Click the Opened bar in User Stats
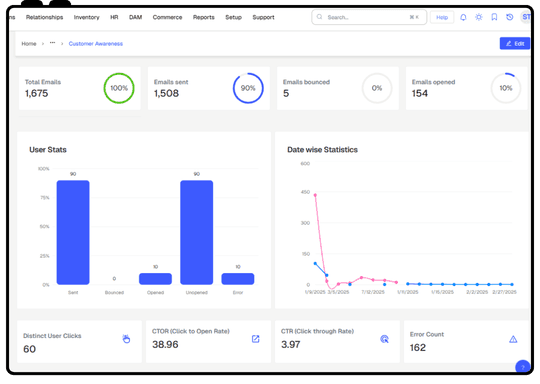Image resolution: width=540 pixels, height=384 pixels. coord(155,279)
